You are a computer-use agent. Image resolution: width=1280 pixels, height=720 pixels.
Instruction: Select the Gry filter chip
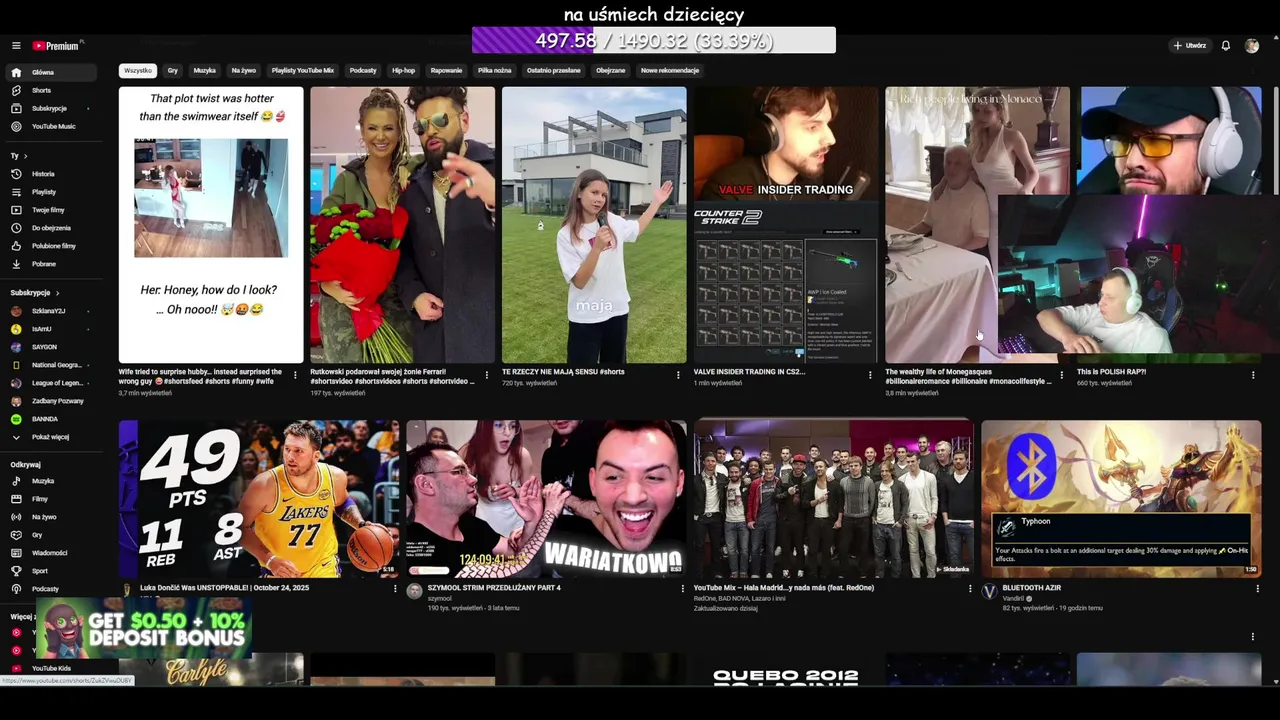[173, 71]
